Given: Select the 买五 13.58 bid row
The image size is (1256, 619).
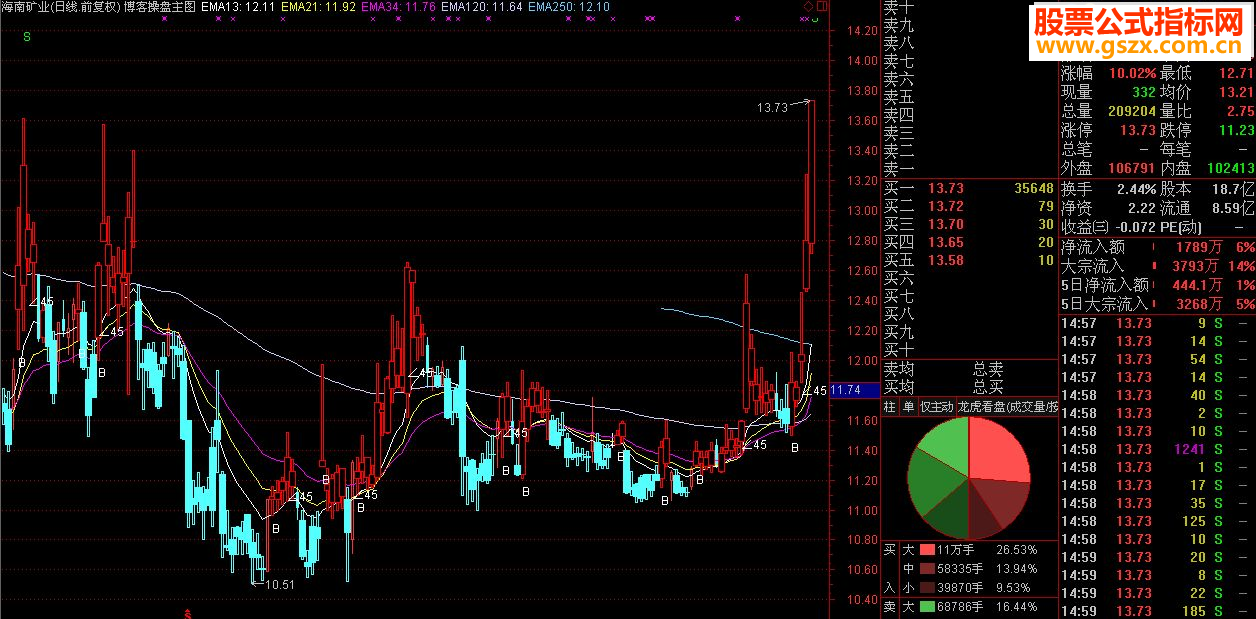Looking at the screenshot, I should [968, 261].
